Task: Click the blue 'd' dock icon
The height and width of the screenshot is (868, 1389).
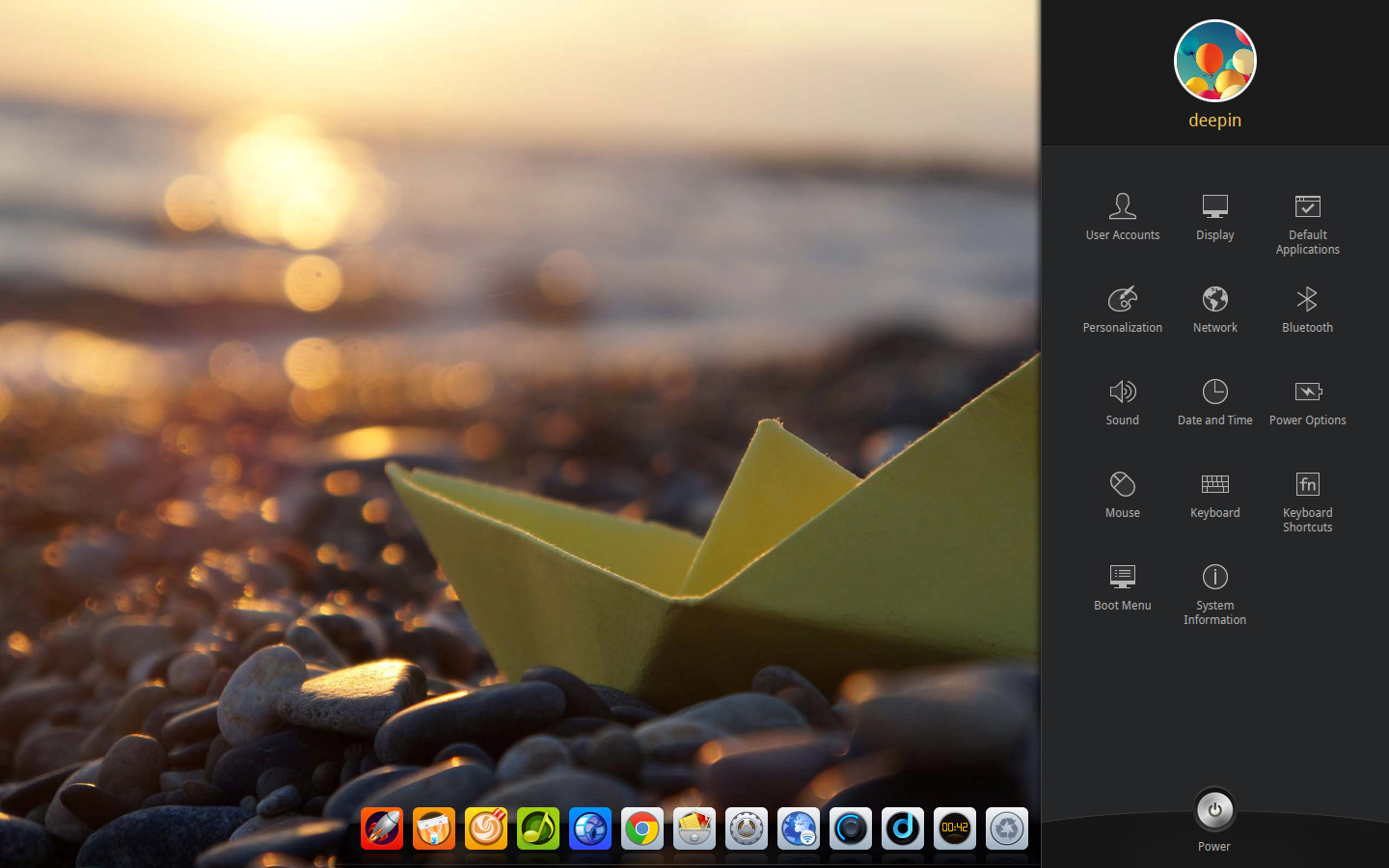Action: [903, 828]
